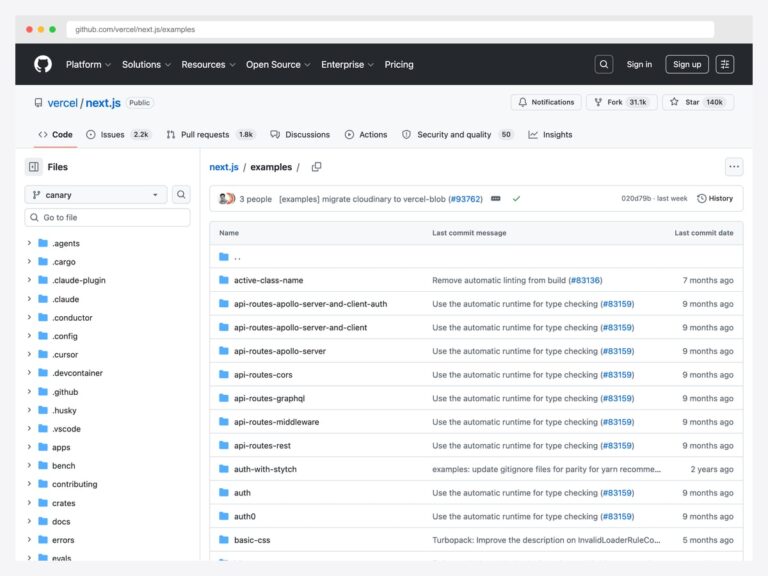Open the Platform dropdown menu

[x=88, y=64]
